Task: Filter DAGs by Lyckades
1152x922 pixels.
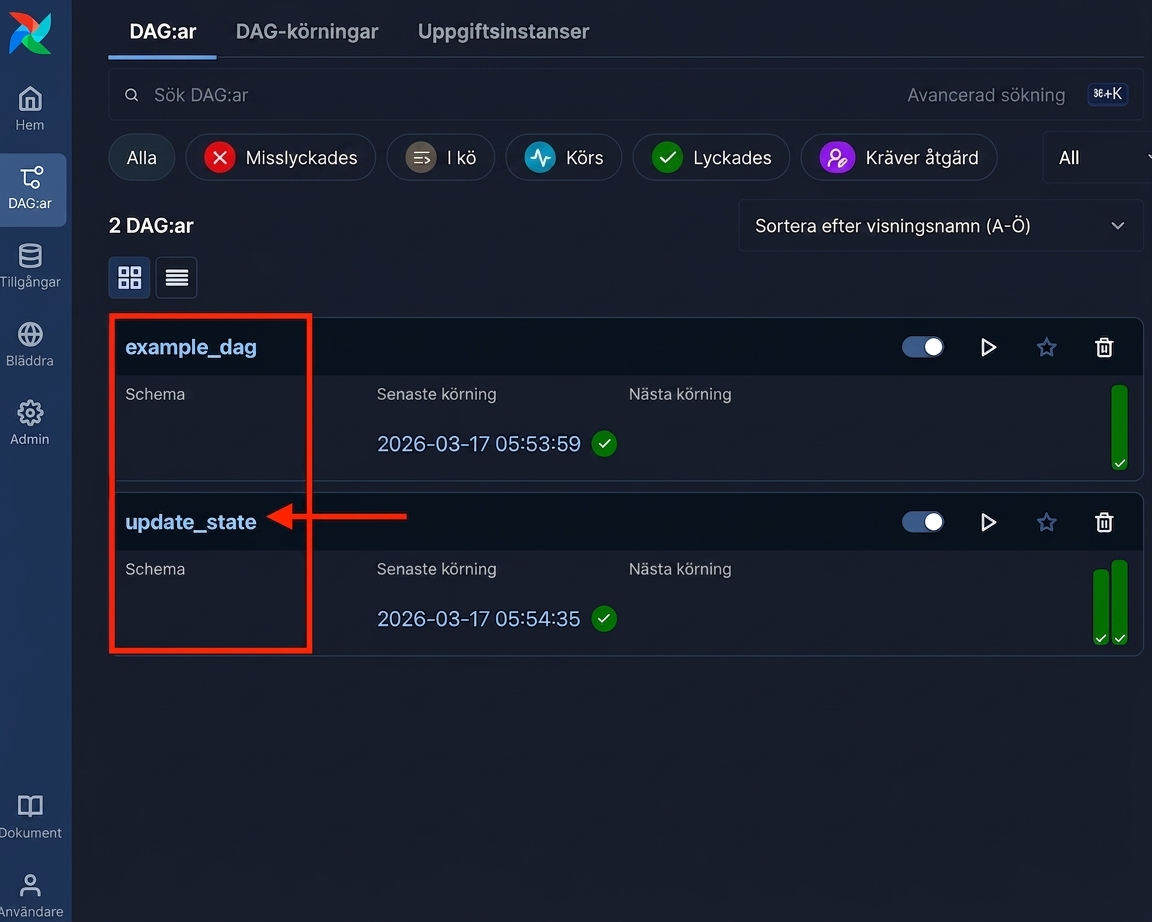Action: (711, 157)
